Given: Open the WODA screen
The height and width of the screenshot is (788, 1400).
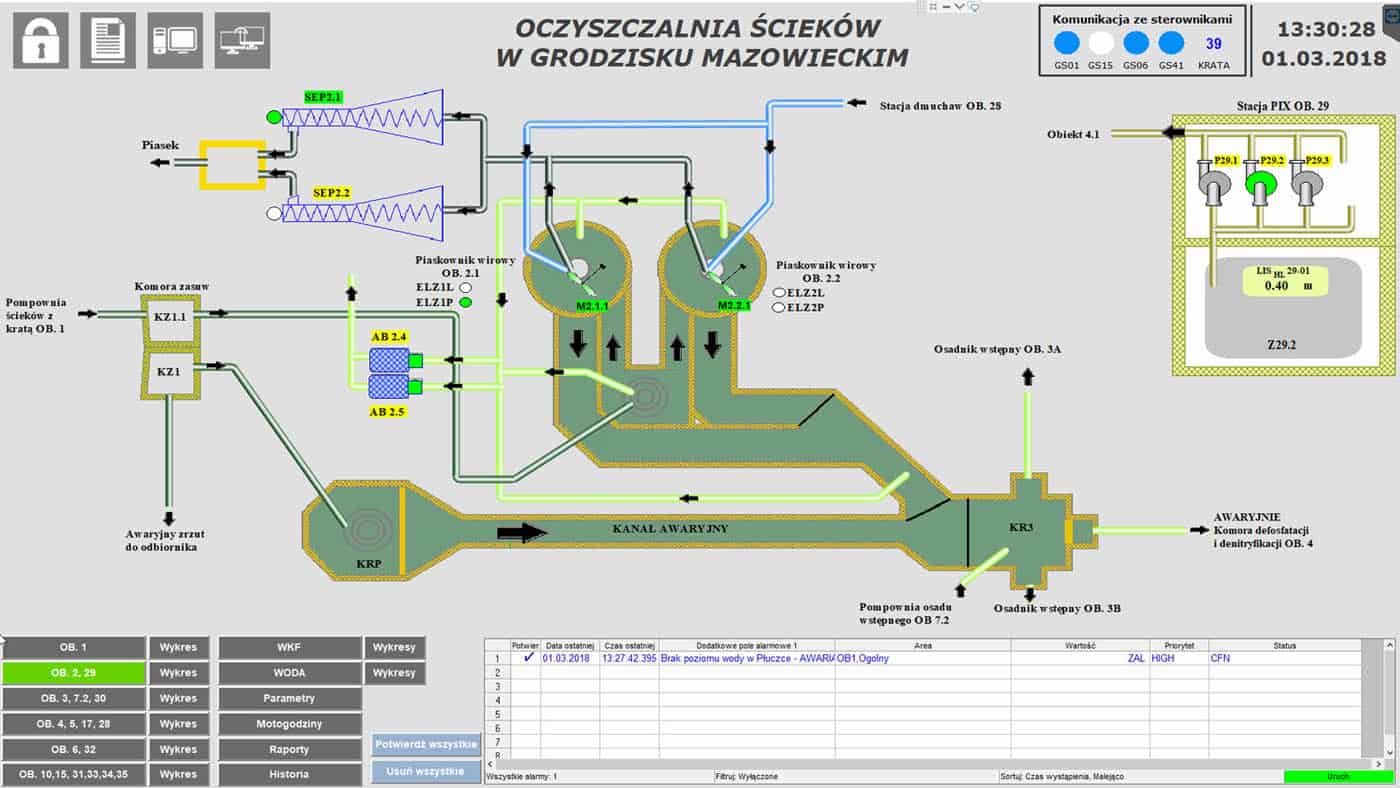Looking at the screenshot, I should click(290, 673).
